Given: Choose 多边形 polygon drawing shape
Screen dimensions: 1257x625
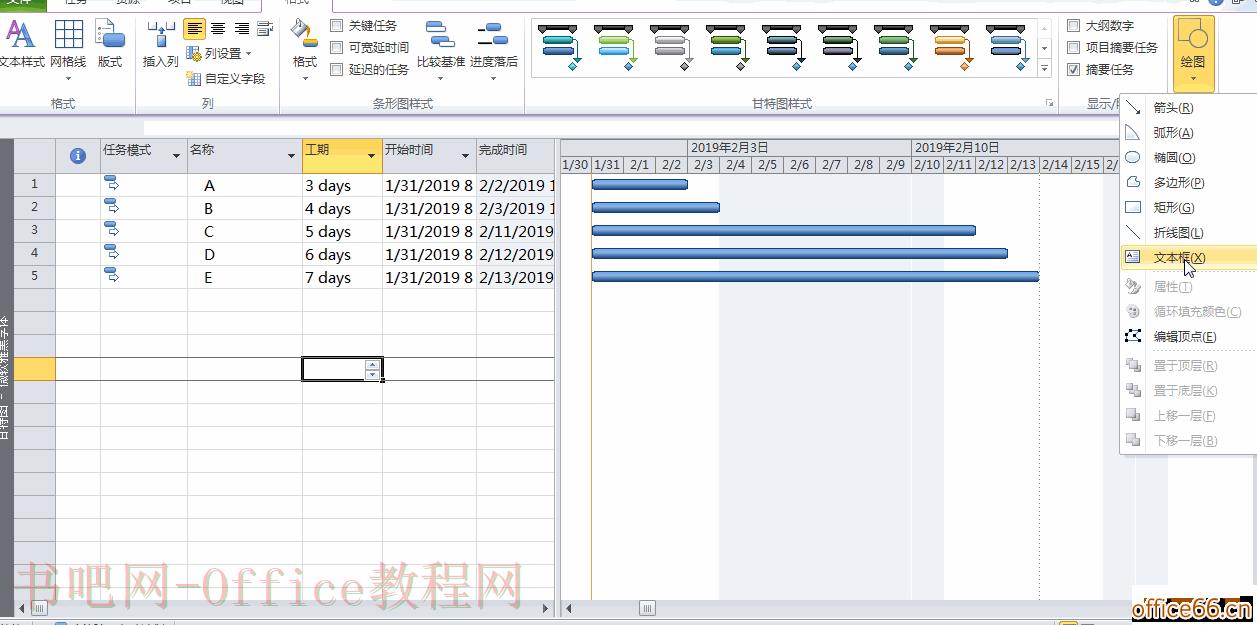Looking at the screenshot, I should tap(1188, 183).
